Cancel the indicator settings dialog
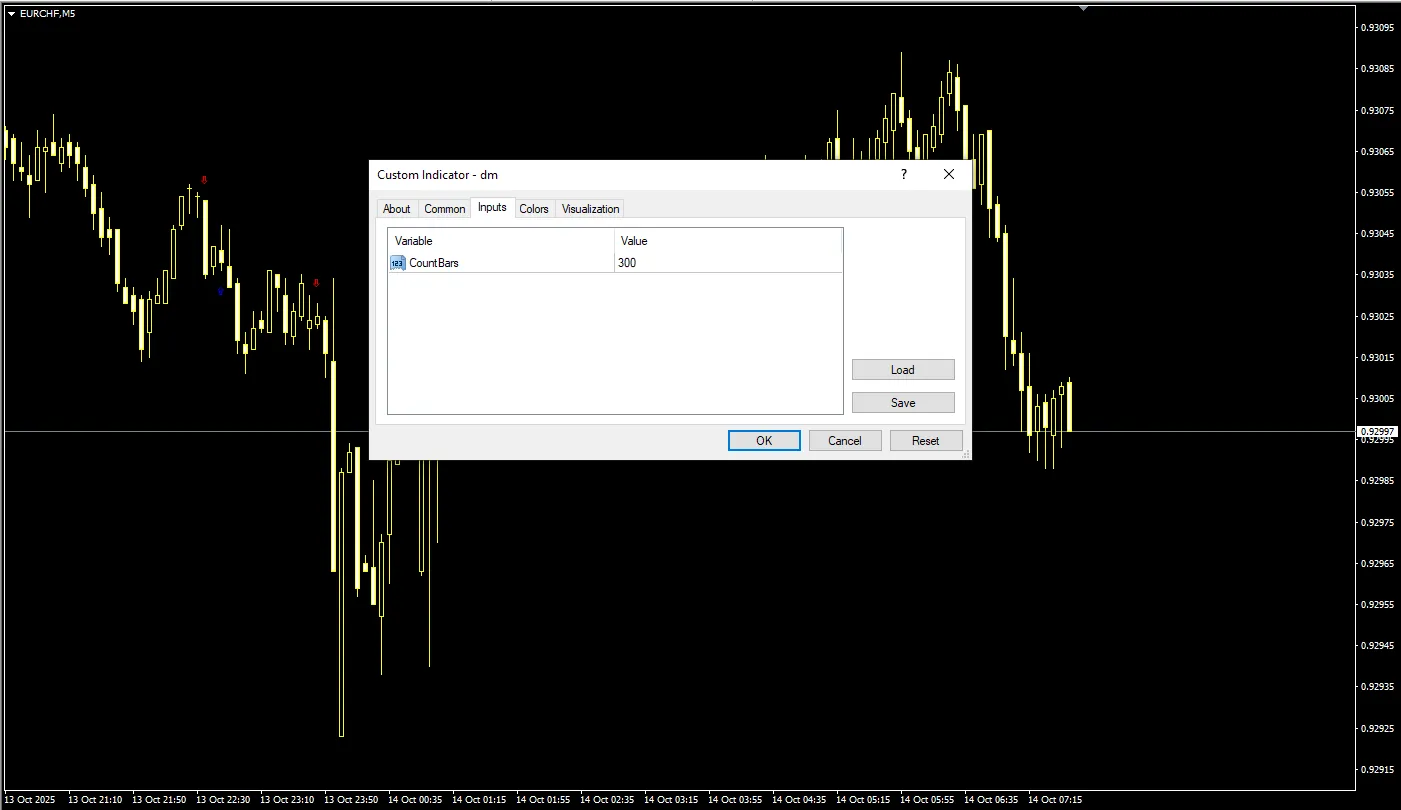The width and height of the screenshot is (1401, 810). point(845,441)
